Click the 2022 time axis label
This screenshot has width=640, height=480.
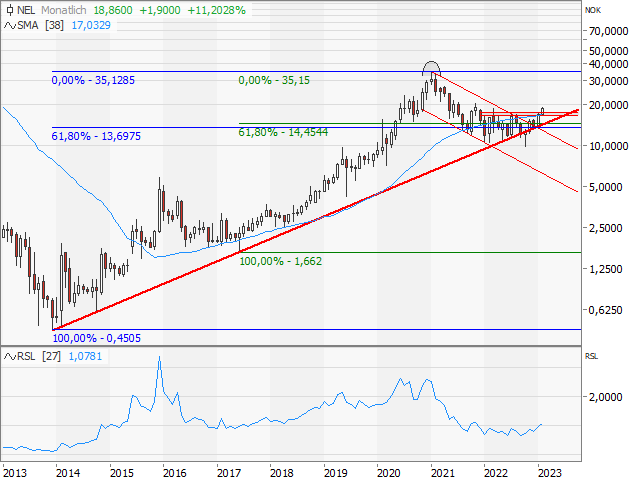[496, 473]
